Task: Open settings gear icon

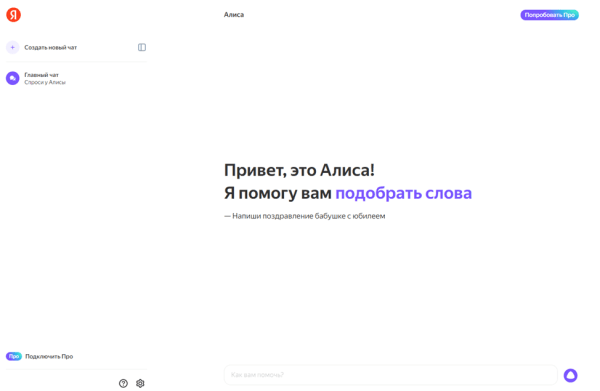Action: tap(140, 383)
